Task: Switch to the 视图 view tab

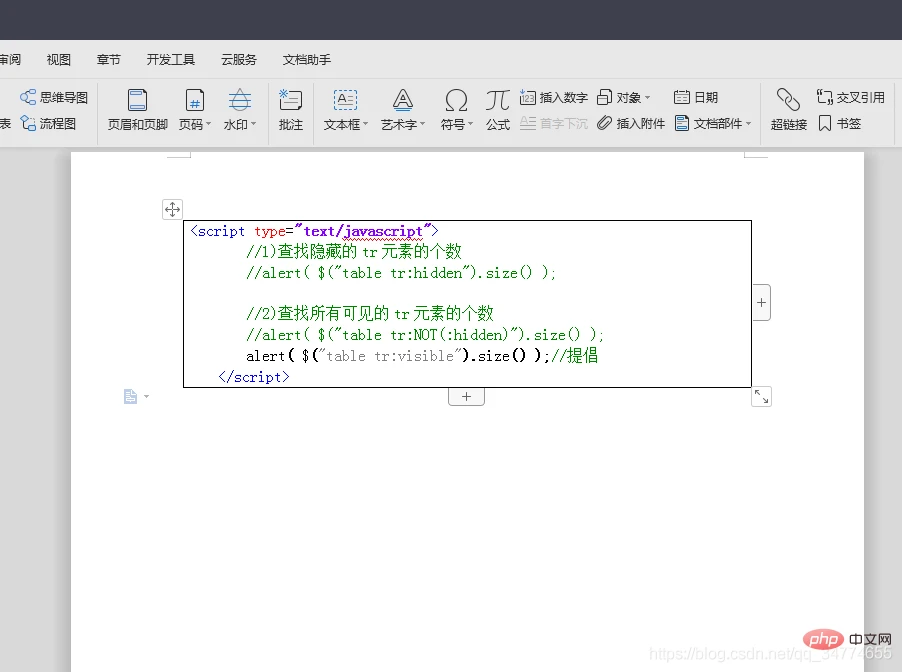Action: point(59,59)
